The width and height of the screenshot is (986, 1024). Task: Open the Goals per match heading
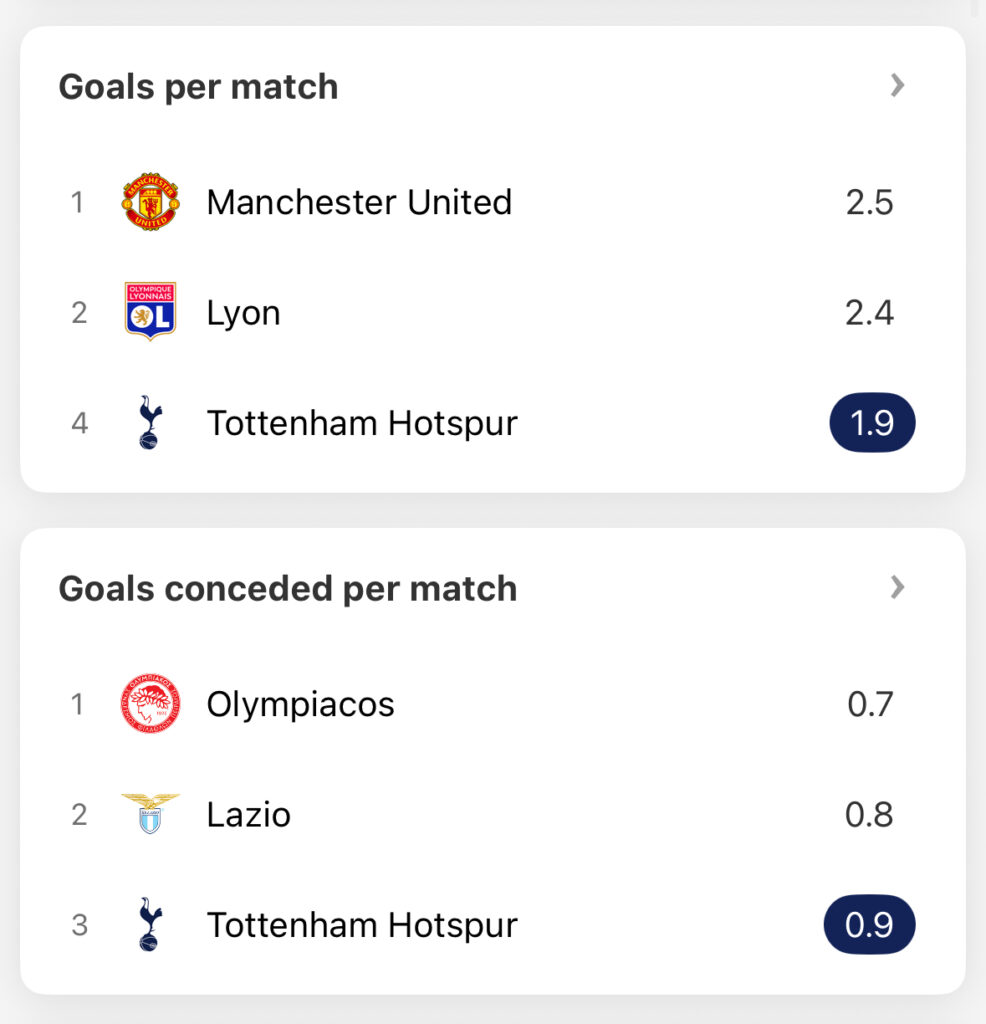point(199,88)
